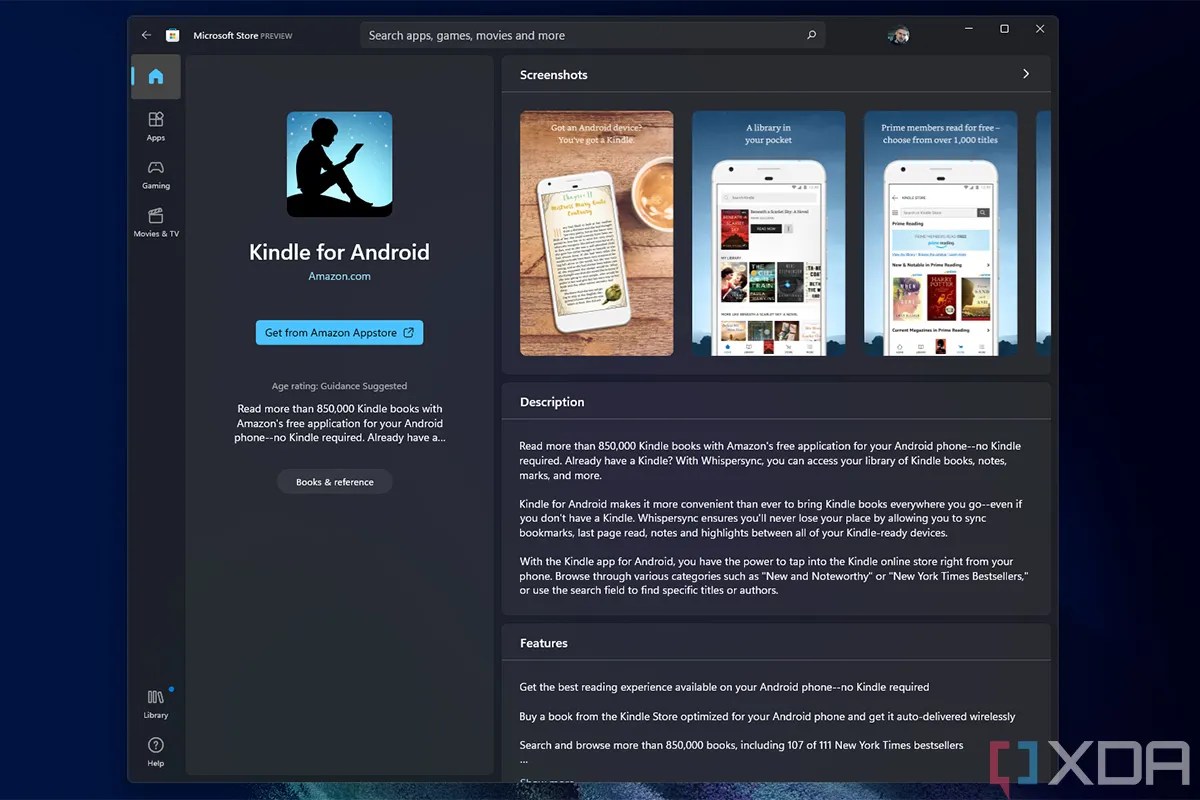The height and width of the screenshot is (800, 1200).
Task: Click 'Search and browse more than 850,000' line
Action: [x=742, y=745]
